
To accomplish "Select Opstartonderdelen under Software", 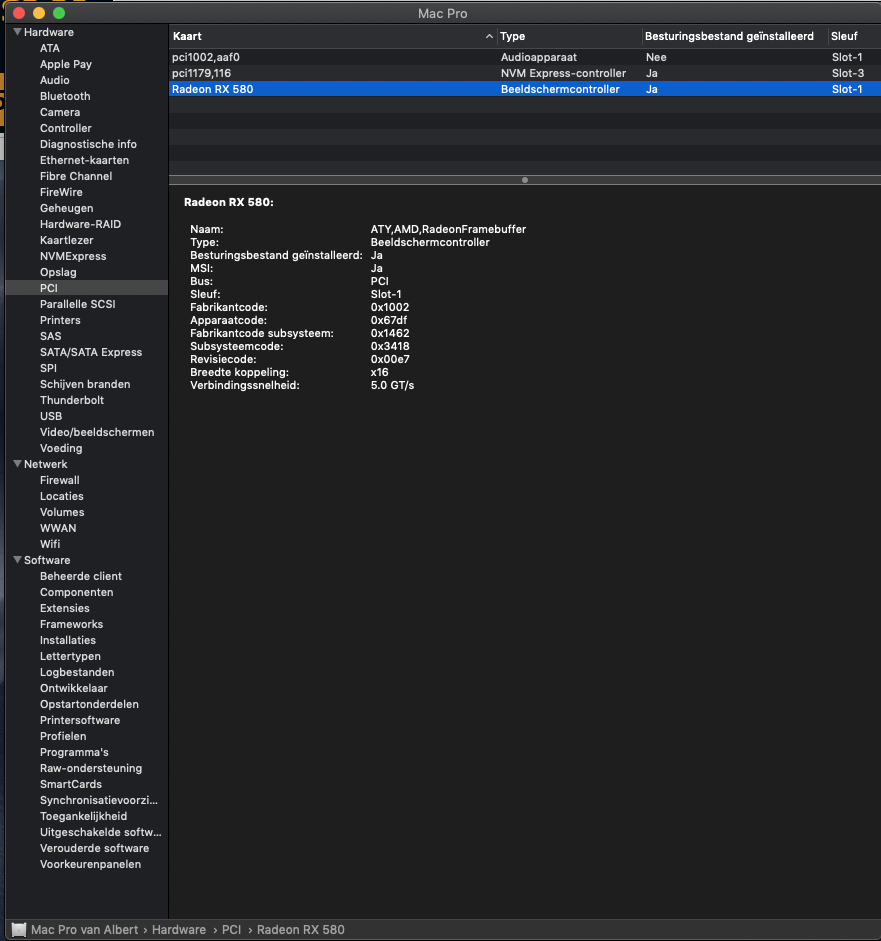I will 89,704.
